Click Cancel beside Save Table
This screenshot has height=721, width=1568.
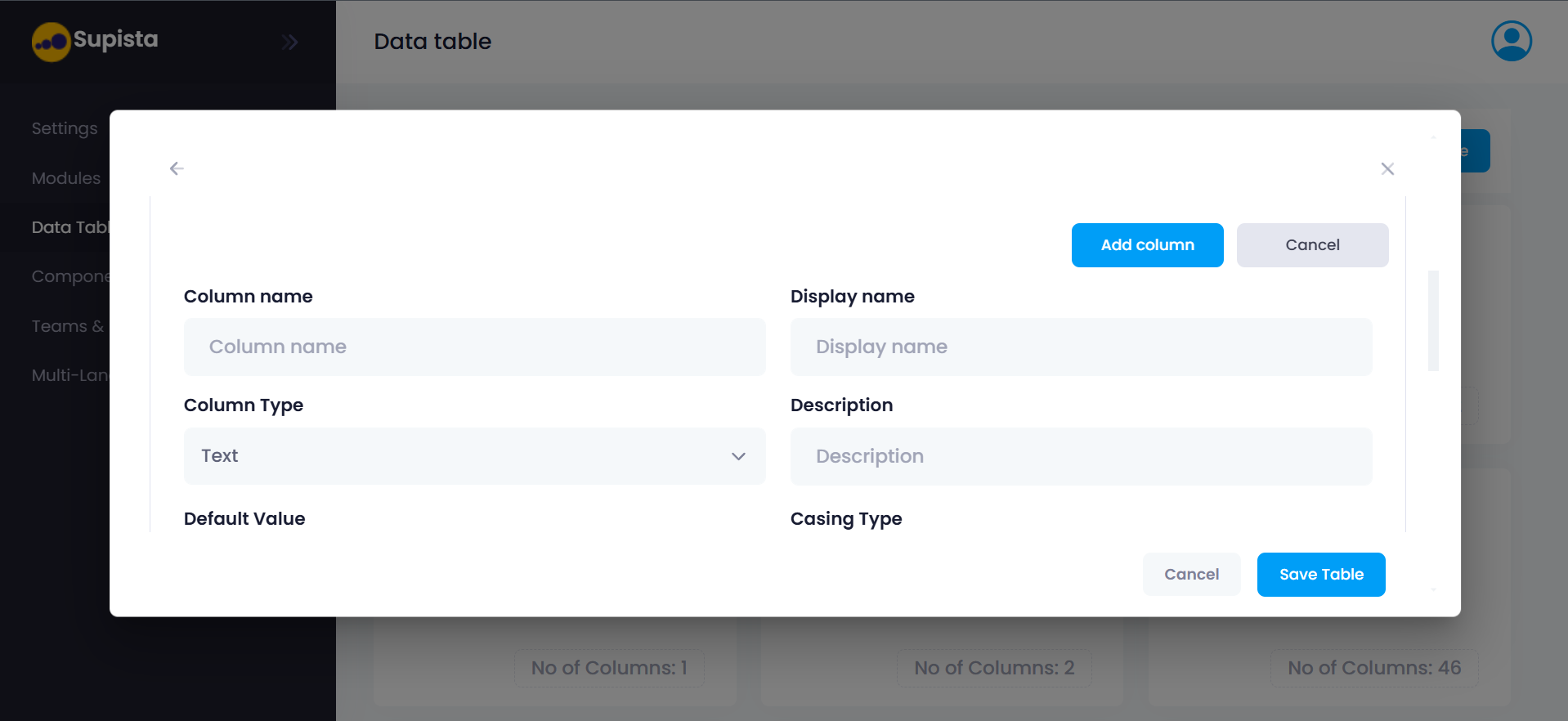coord(1191,575)
